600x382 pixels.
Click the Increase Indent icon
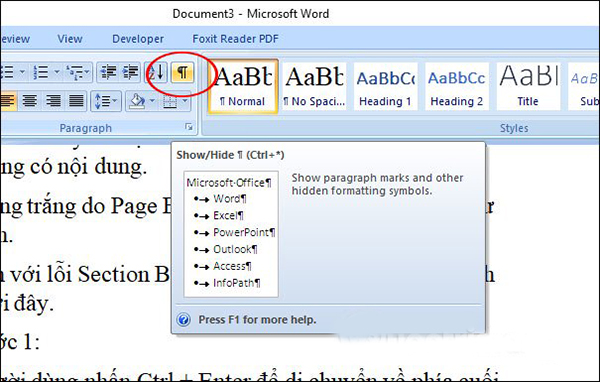130,72
